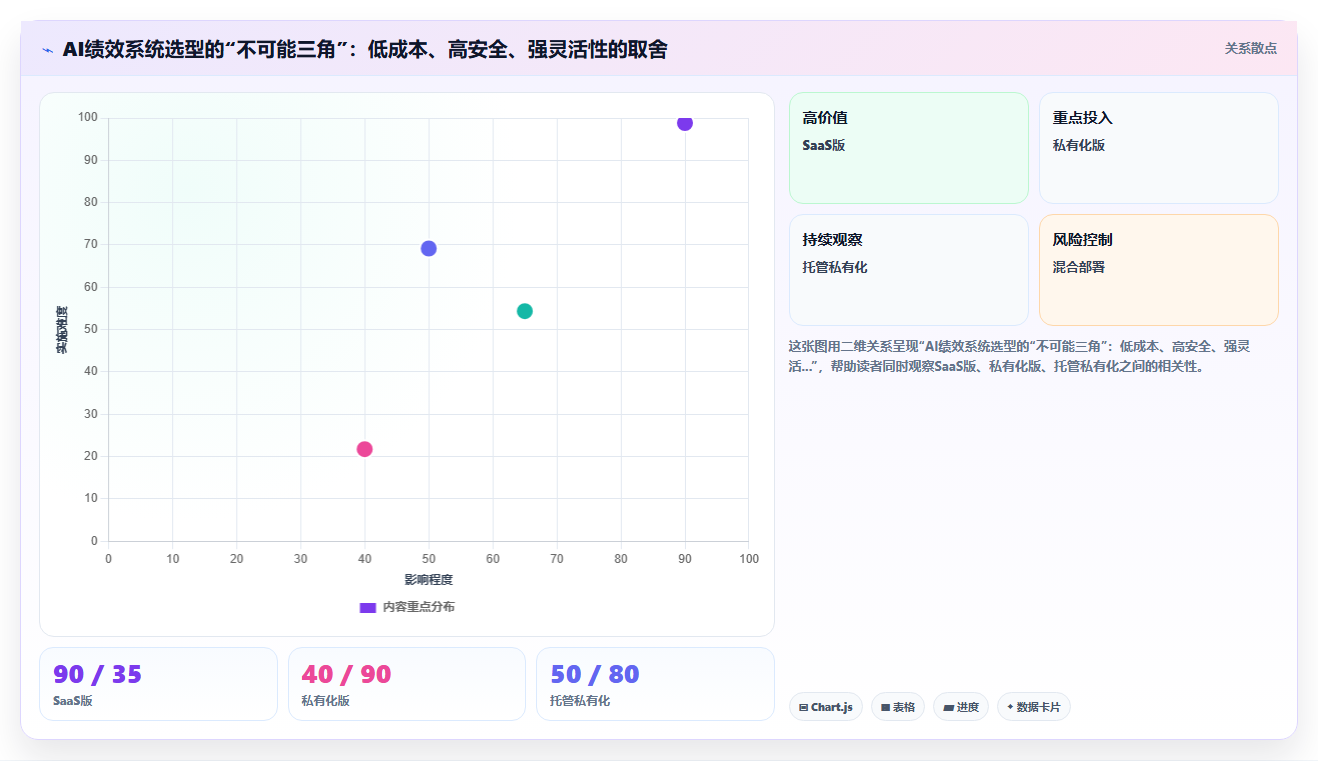Open the 50 / 80 托管私有化 stat card
Viewport: 1318px width, 761px height.
(x=655, y=684)
